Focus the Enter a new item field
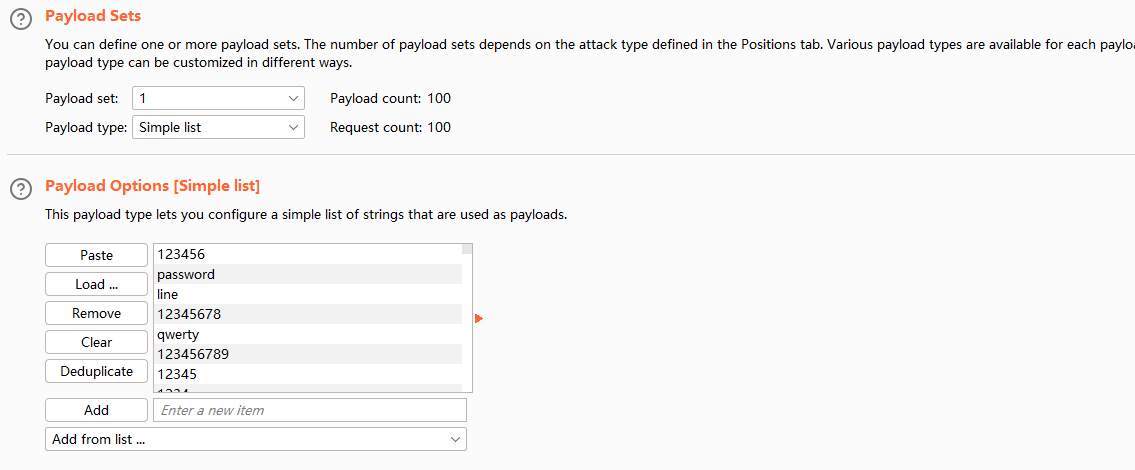Image resolution: width=1135 pixels, height=470 pixels. (x=310, y=410)
